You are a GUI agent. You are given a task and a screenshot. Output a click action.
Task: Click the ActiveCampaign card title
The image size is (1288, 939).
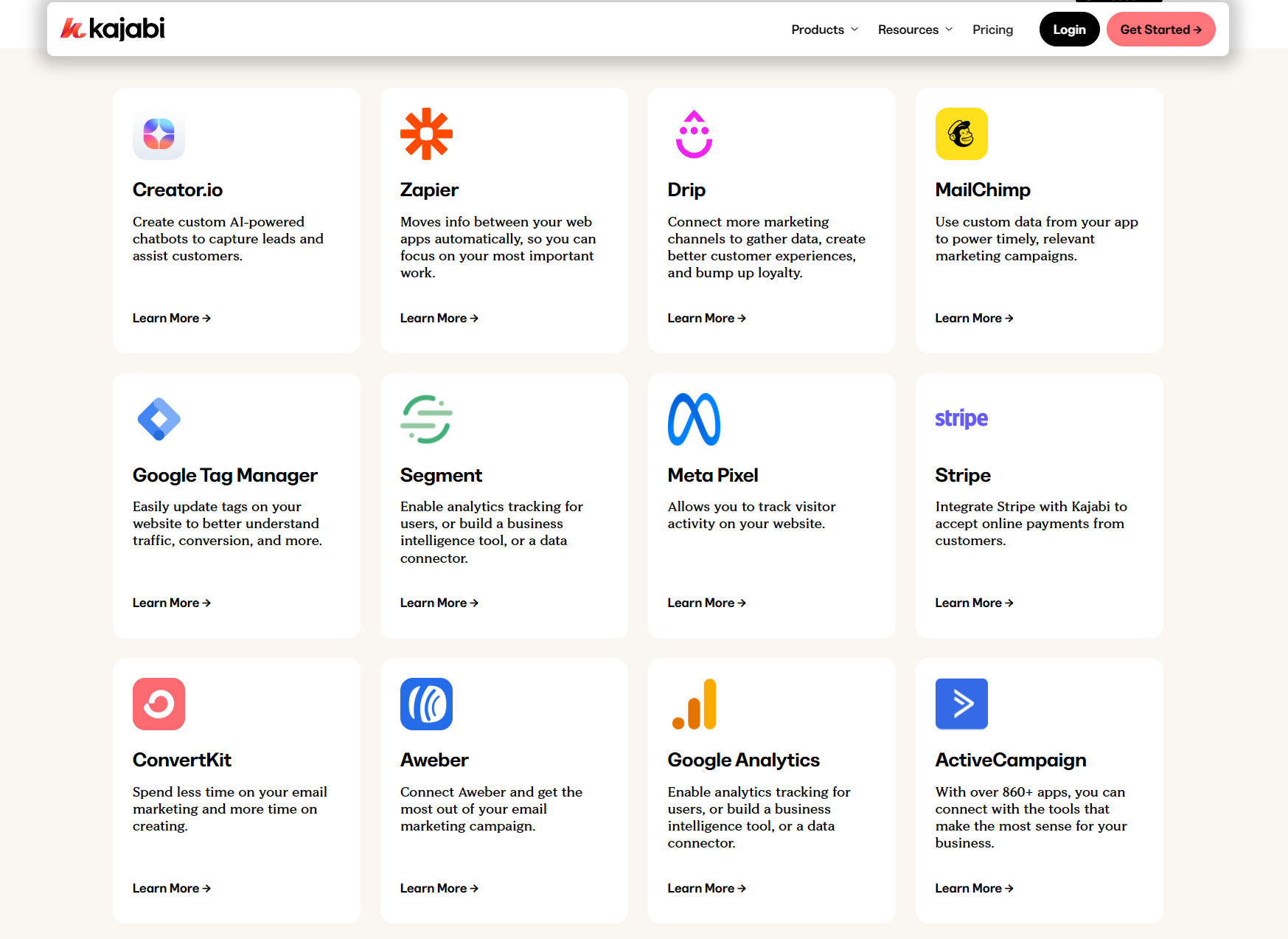1011,760
